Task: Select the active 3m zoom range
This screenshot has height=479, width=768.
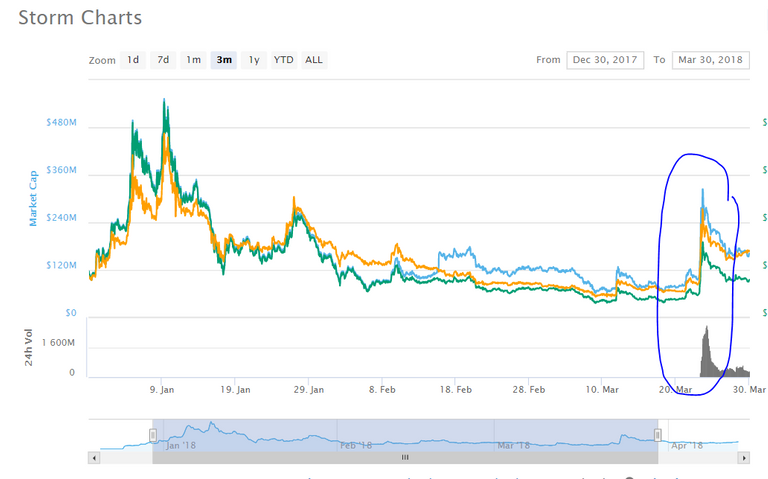Action: [x=224, y=60]
